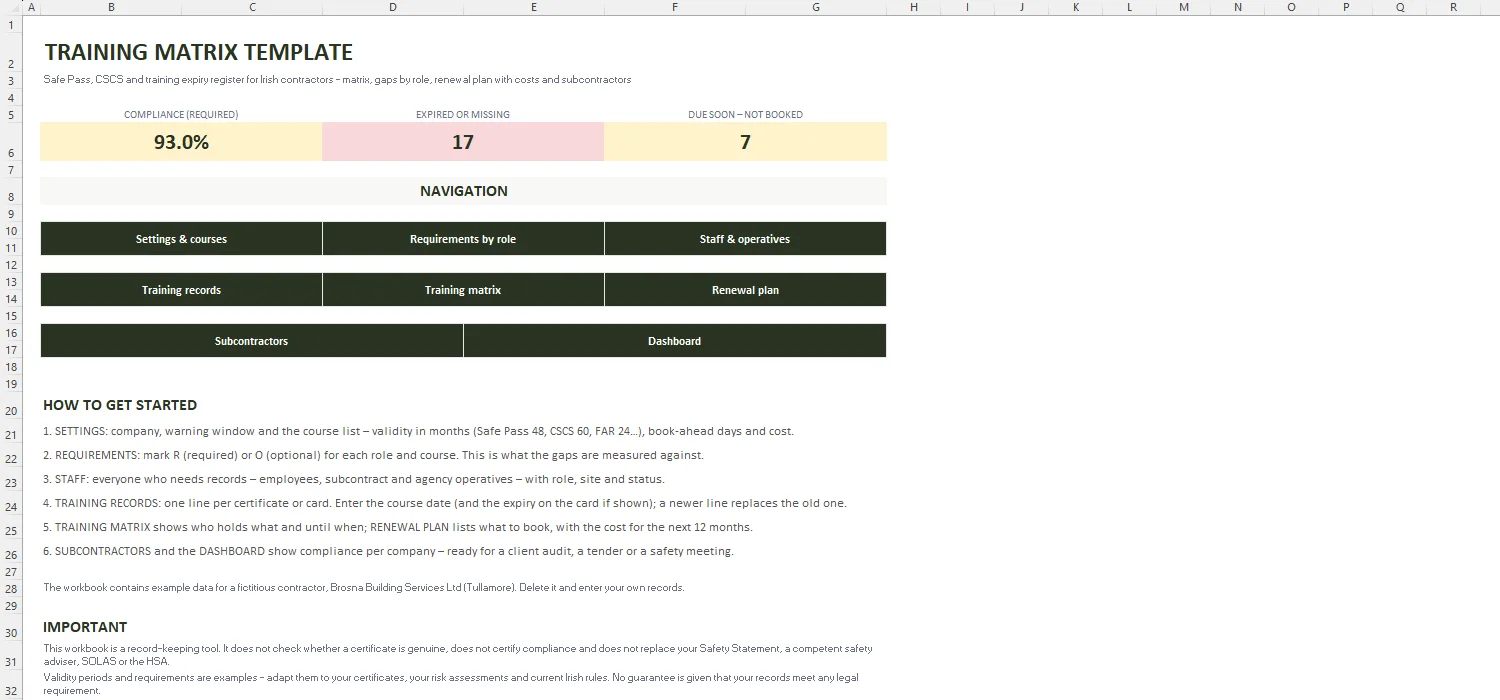Click the step 3 STAFF instruction line
Screen dimensions: 1500x700
point(353,479)
